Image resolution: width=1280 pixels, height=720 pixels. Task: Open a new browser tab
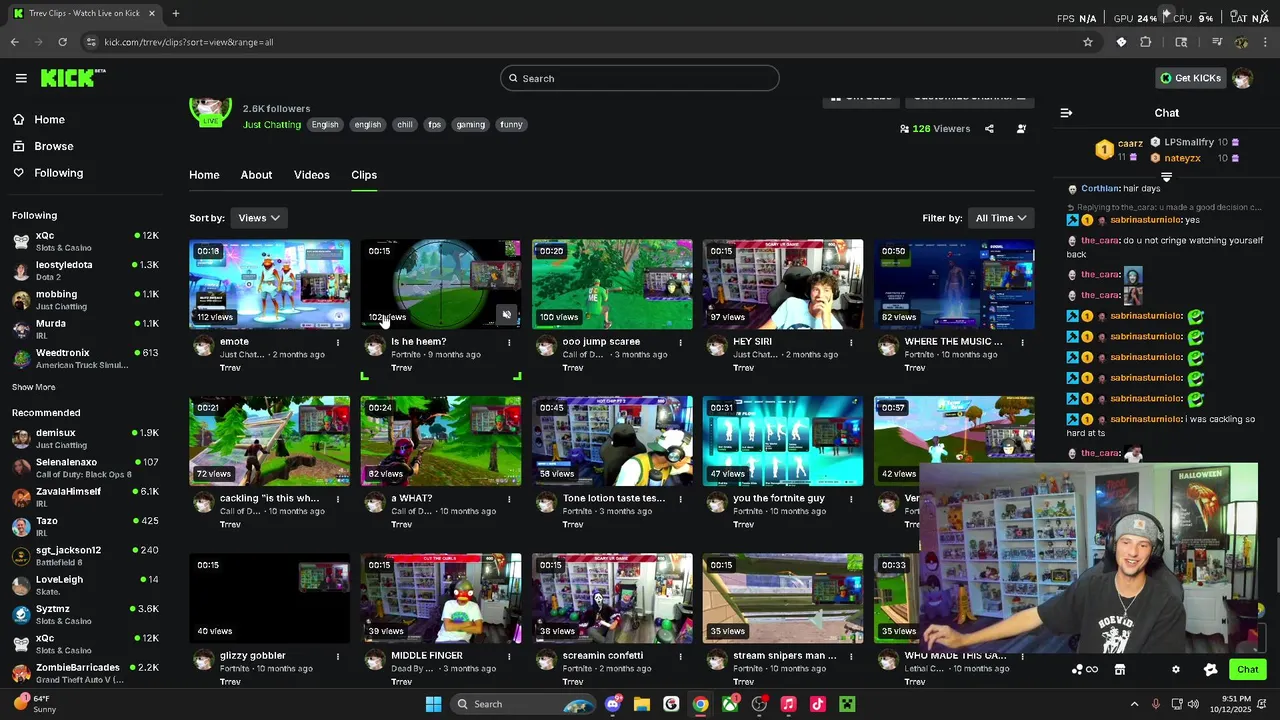(x=176, y=13)
